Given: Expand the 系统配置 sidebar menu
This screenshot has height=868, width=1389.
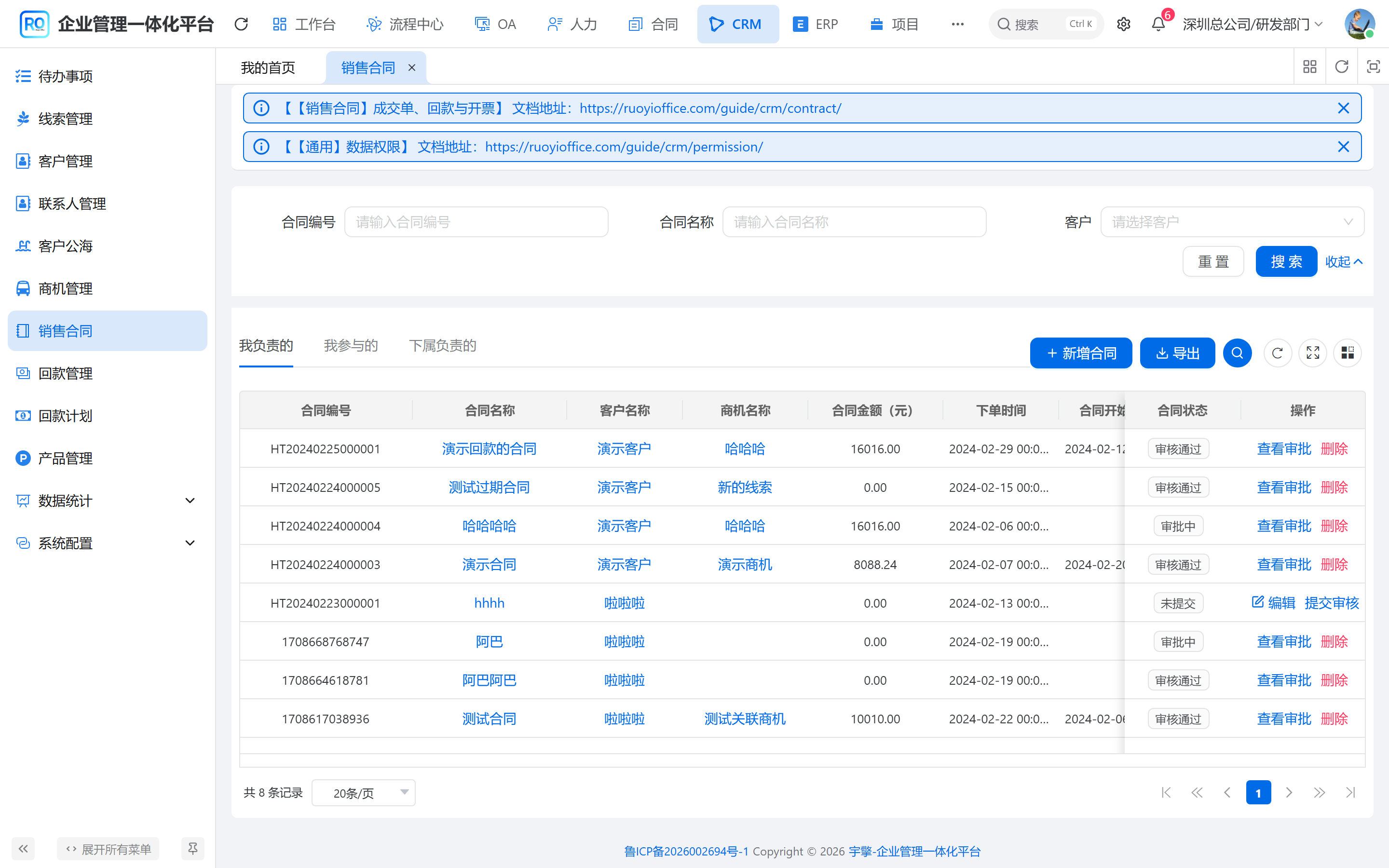Looking at the screenshot, I should [108, 543].
